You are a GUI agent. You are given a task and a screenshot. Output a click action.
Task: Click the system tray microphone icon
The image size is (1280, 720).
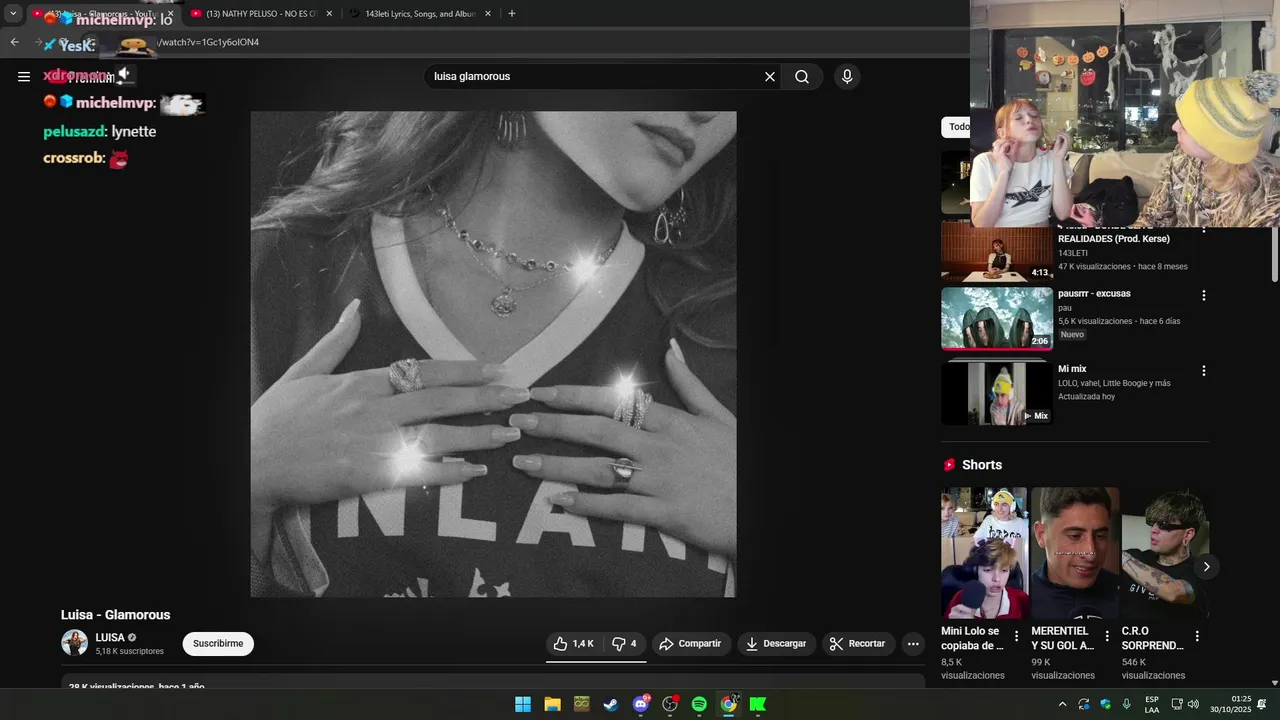click(1127, 704)
